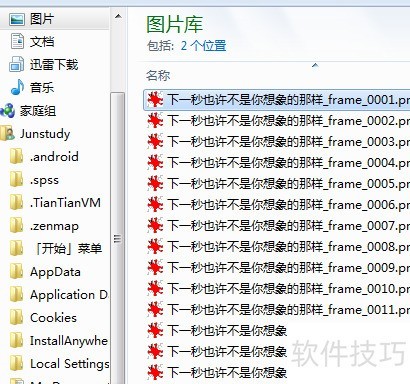The width and height of the screenshot is (410, 384).
Task: Click the file icon of frame_0011
Action: tap(155, 310)
